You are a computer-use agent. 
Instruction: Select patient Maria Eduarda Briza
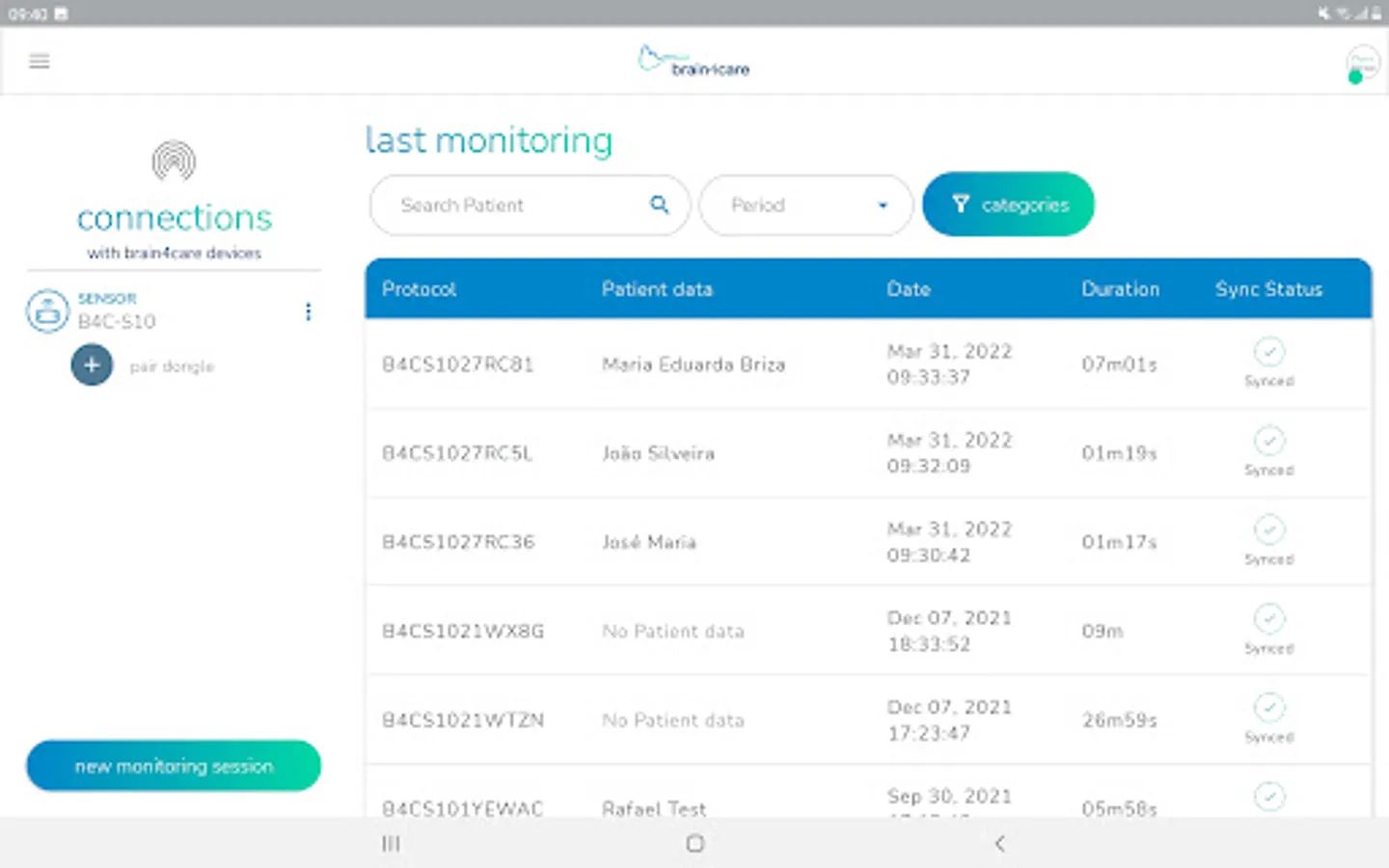pos(694,365)
